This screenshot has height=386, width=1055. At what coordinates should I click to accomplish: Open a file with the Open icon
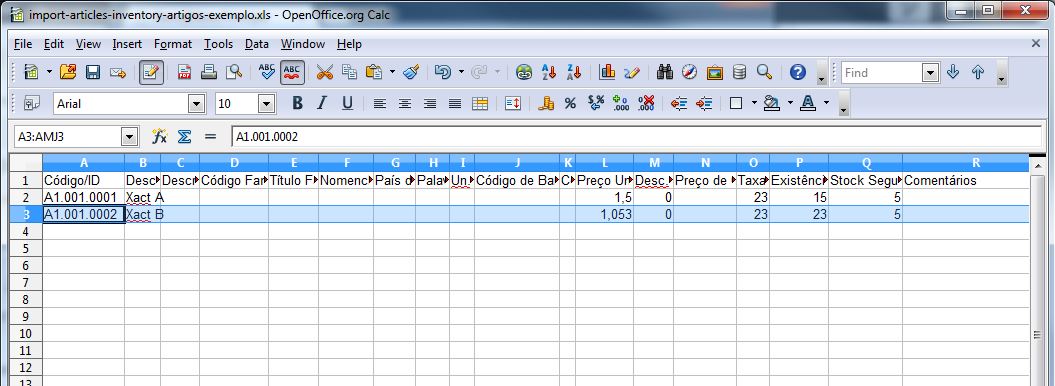[68, 72]
